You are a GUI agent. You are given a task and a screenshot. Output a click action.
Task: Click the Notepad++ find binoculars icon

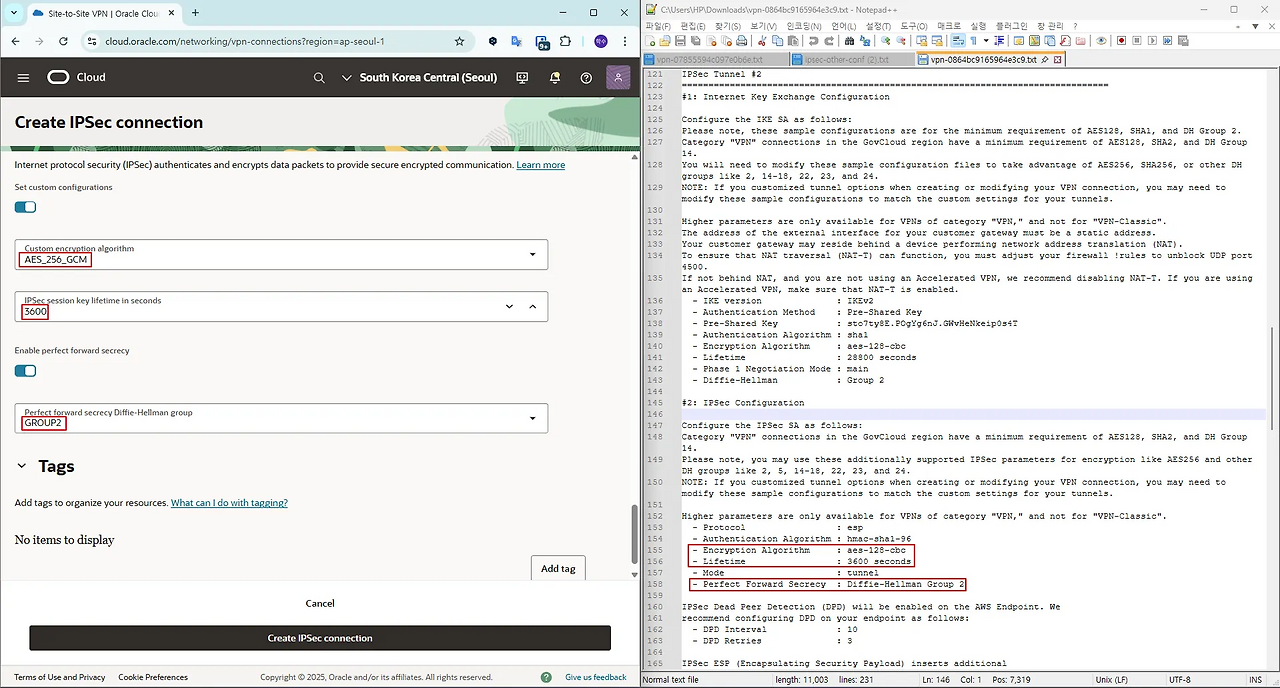[x=849, y=41]
